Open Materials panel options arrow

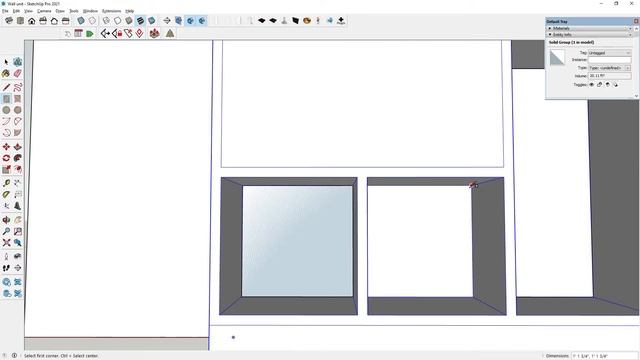[630, 29]
